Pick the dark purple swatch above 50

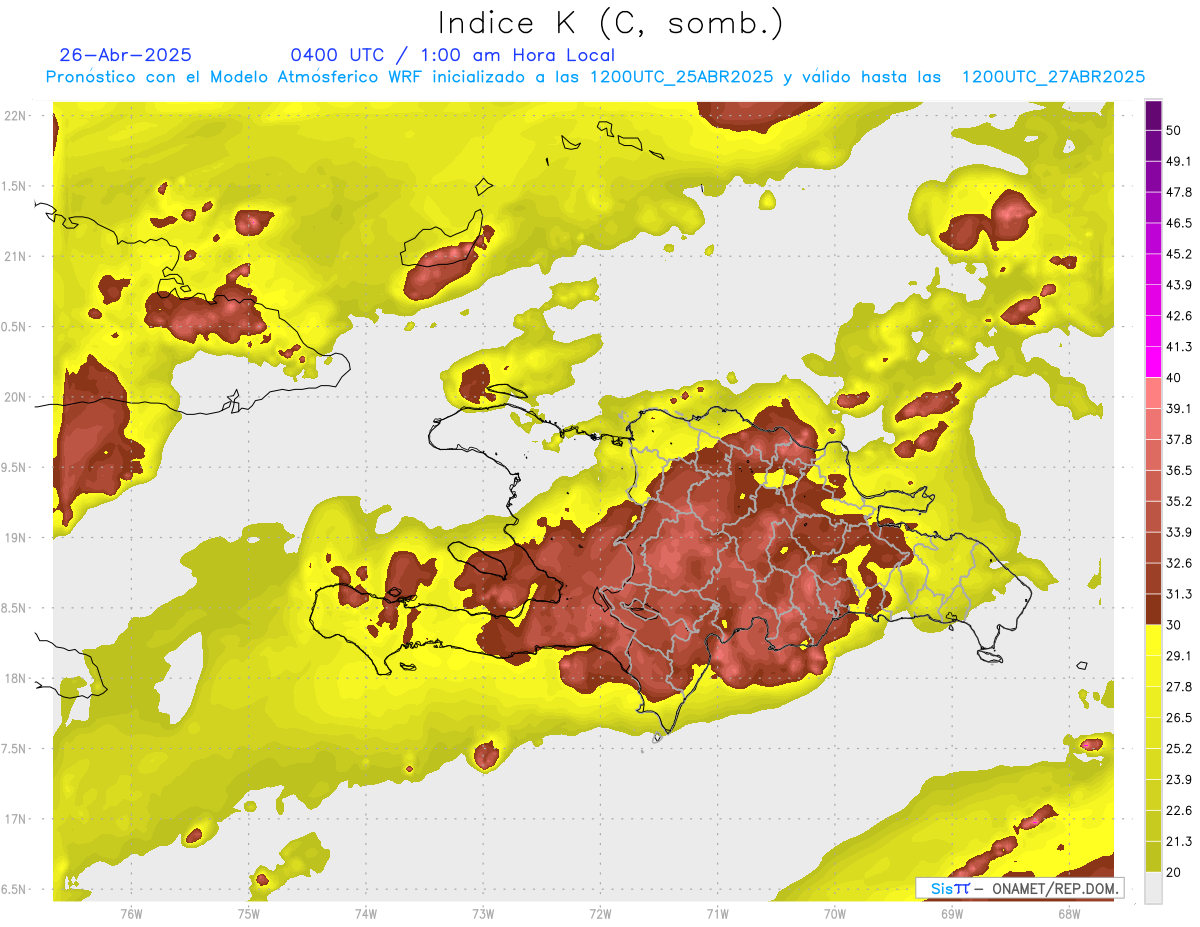[1153, 115]
